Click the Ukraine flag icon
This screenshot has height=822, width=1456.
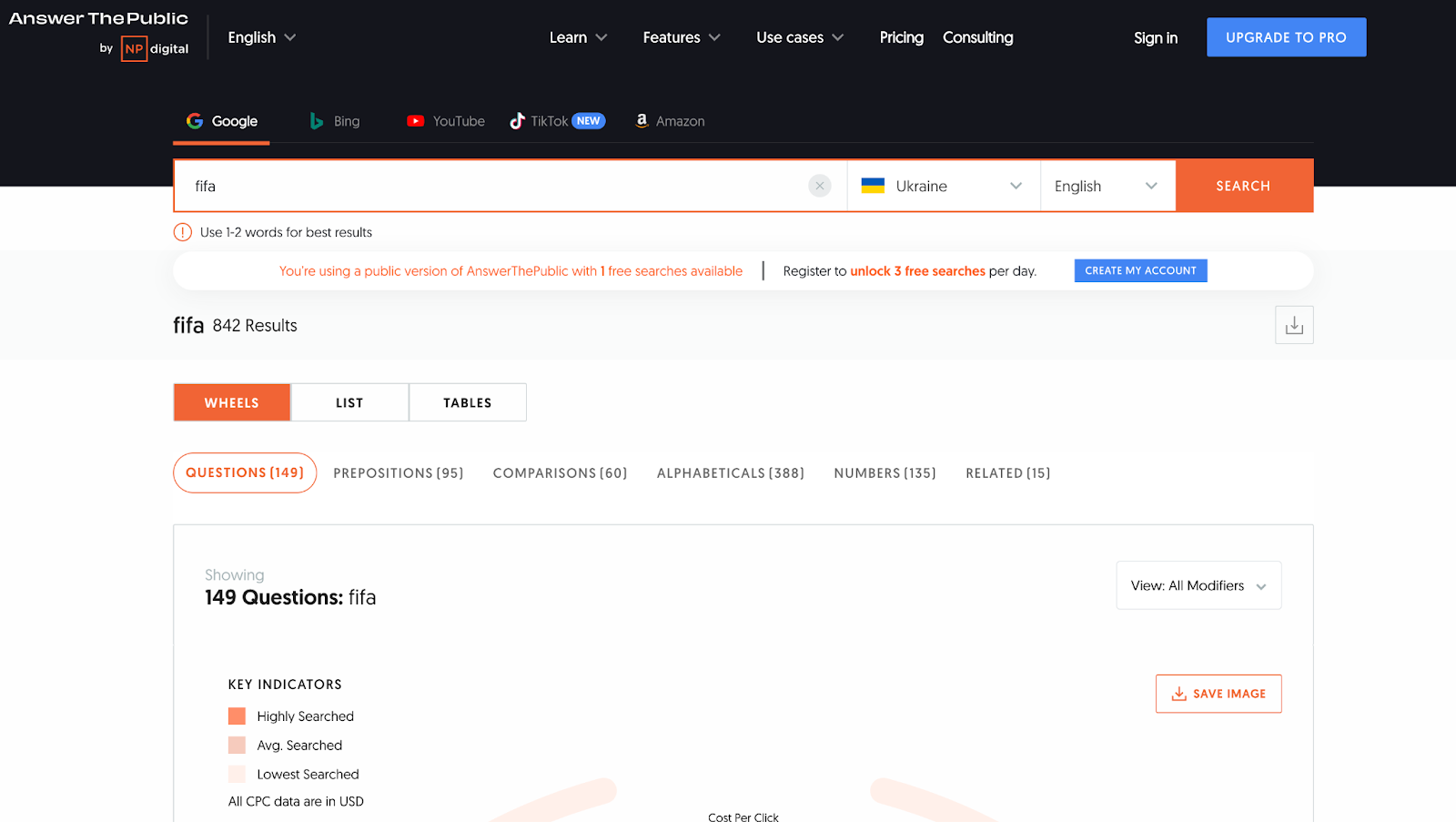[873, 186]
